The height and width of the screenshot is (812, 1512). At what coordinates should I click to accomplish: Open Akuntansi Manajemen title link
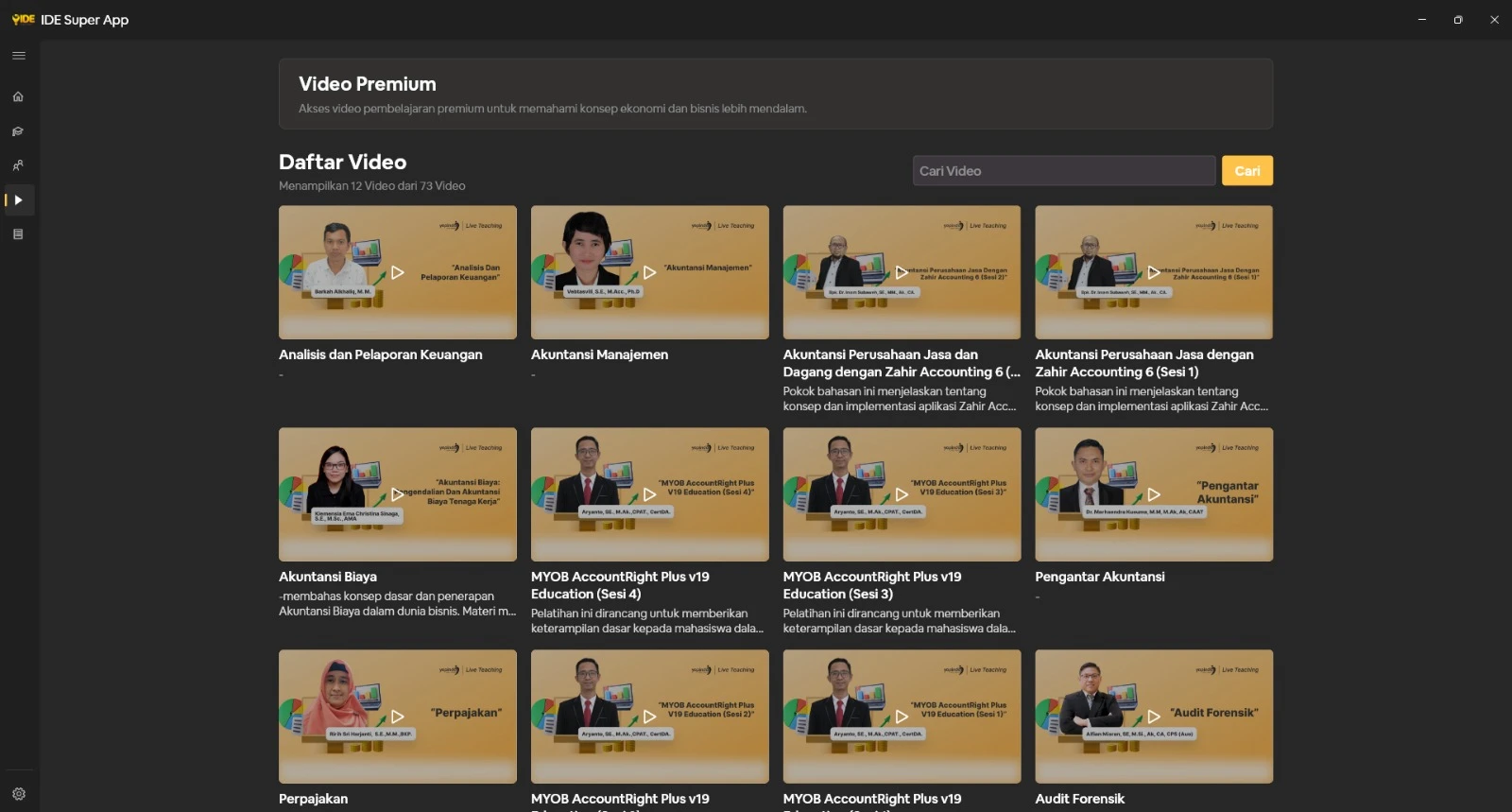pos(599,354)
